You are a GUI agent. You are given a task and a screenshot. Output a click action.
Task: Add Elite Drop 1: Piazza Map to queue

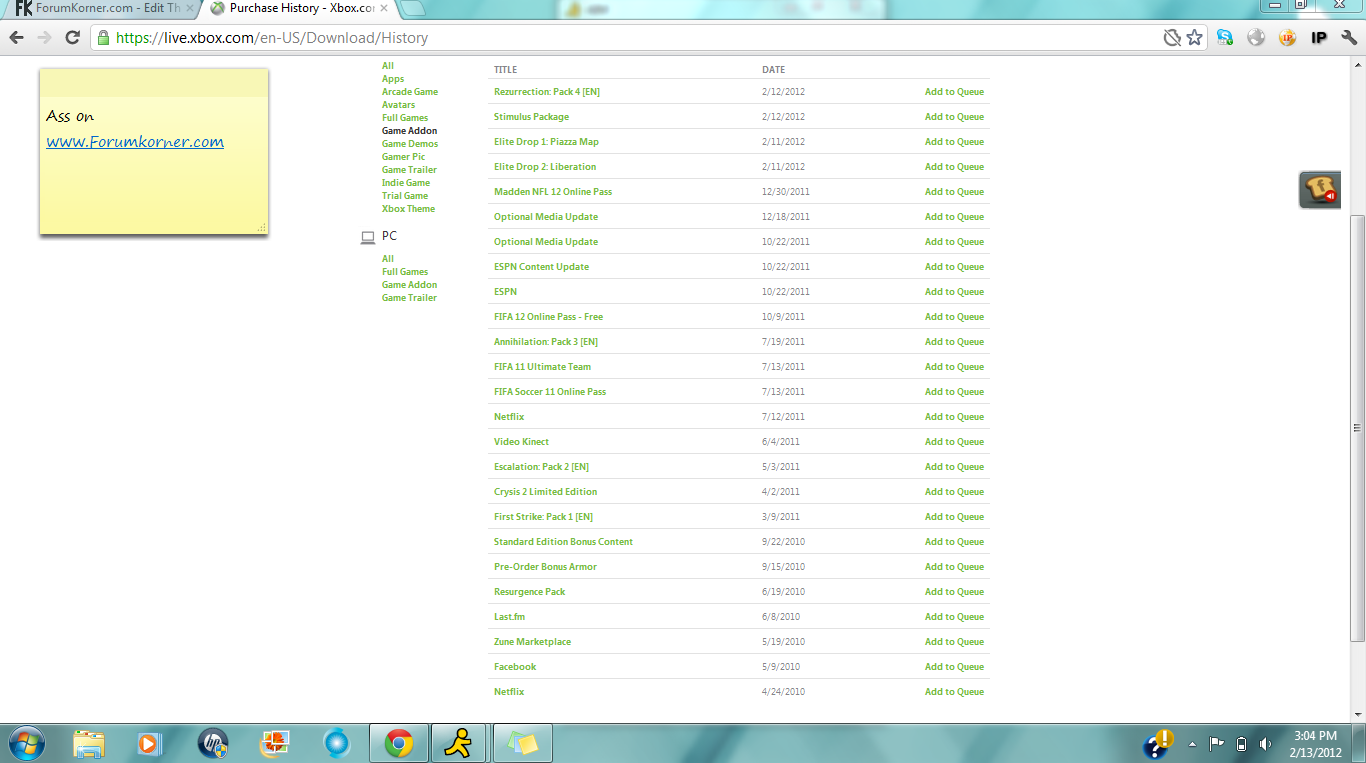pos(954,142)
